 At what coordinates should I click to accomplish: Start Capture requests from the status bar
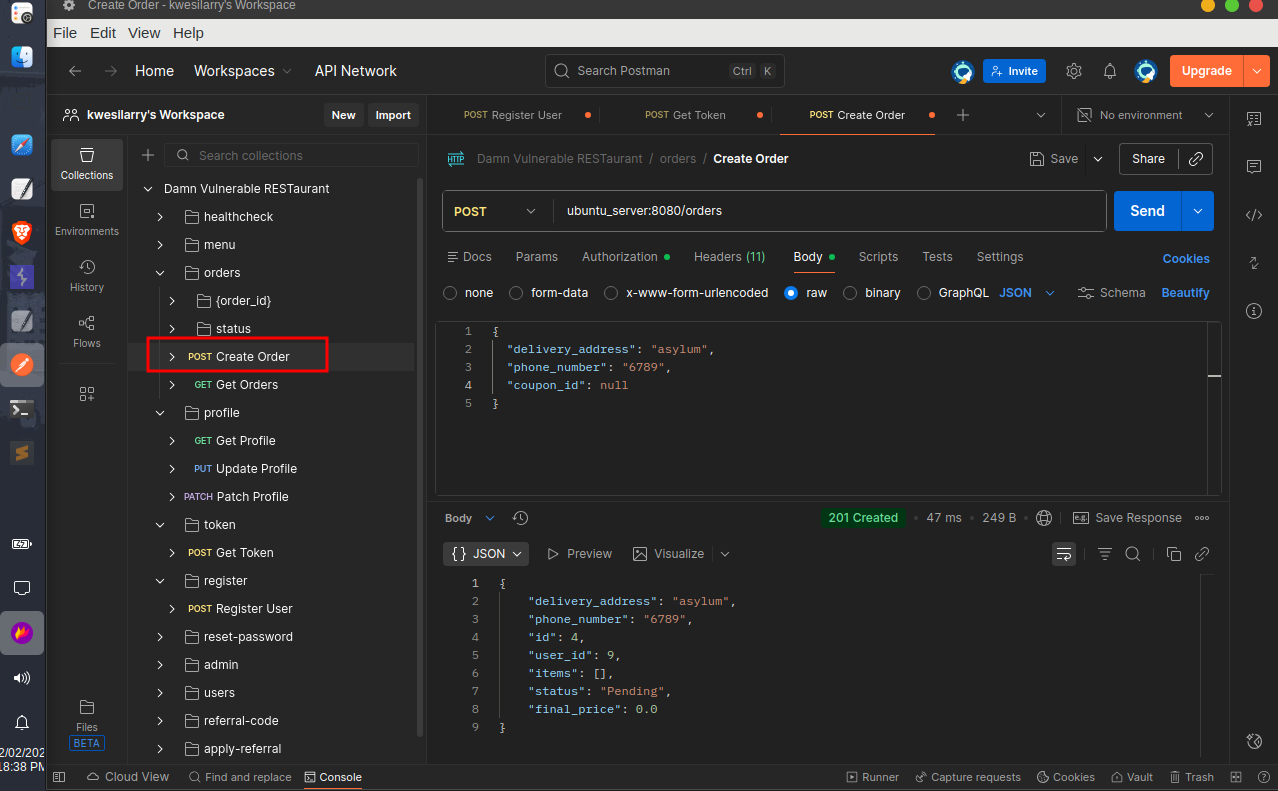pyautogui.click(x=967, y=776)
